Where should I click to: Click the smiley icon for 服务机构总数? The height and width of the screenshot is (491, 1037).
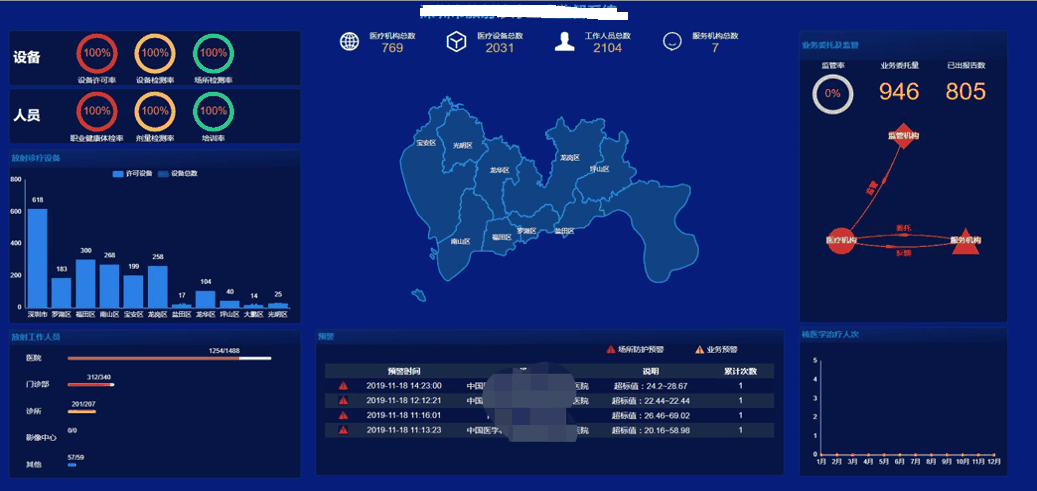pos(672,41)
